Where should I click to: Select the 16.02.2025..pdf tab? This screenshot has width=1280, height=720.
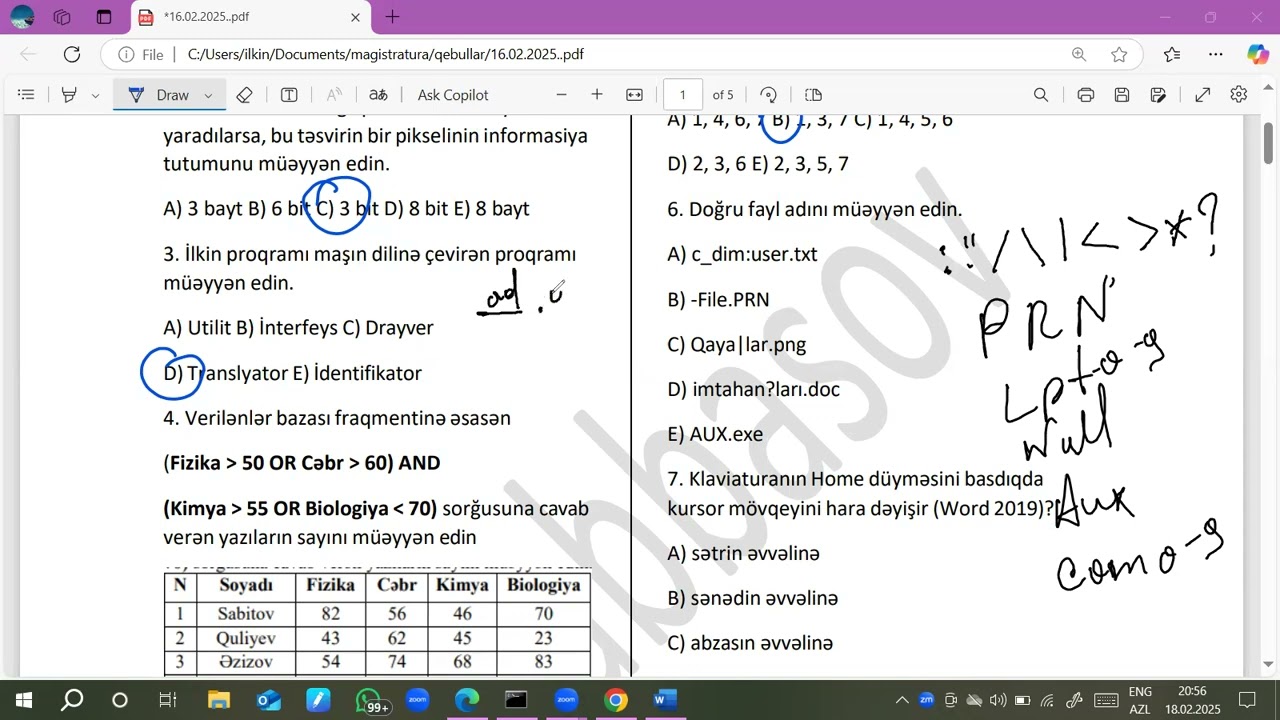tap(250, 17)
